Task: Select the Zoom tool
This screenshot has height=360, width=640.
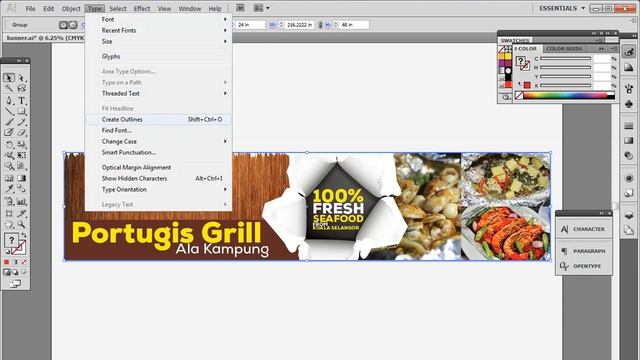Action: (22, 224)
